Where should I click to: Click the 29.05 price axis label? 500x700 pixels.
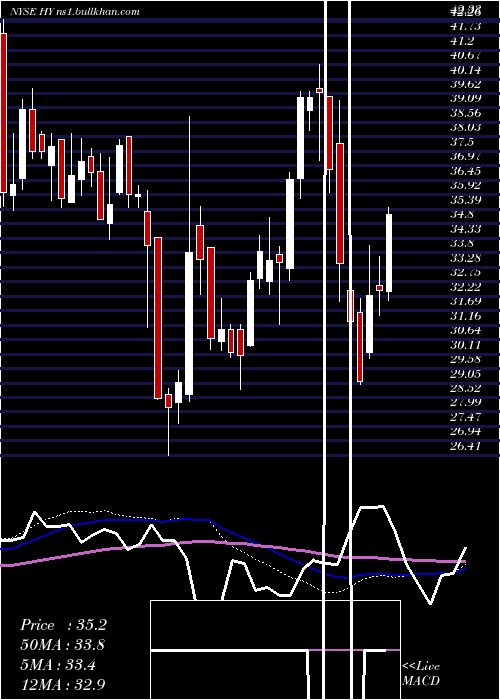466,373
